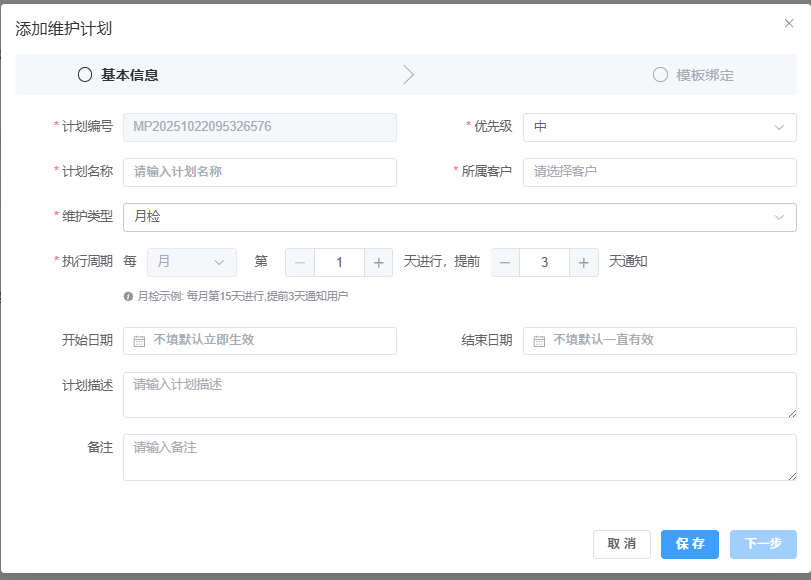Click the 下一步 button

click(763, 544)
